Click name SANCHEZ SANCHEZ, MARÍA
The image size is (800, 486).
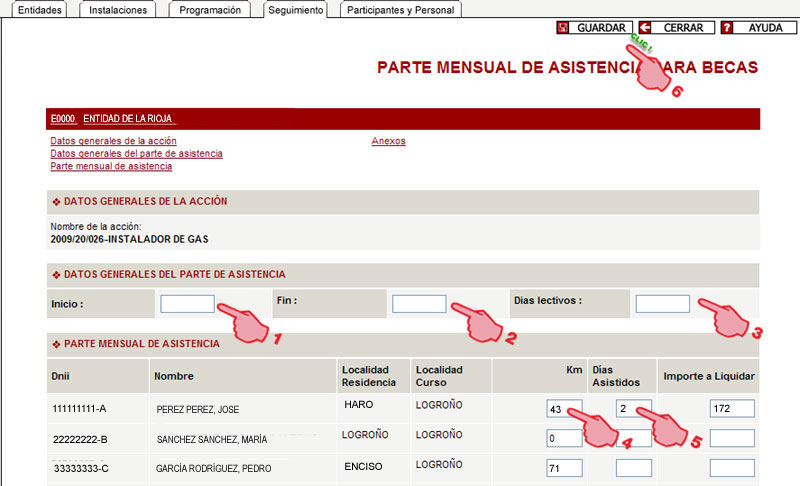click(x=212, y=440)
